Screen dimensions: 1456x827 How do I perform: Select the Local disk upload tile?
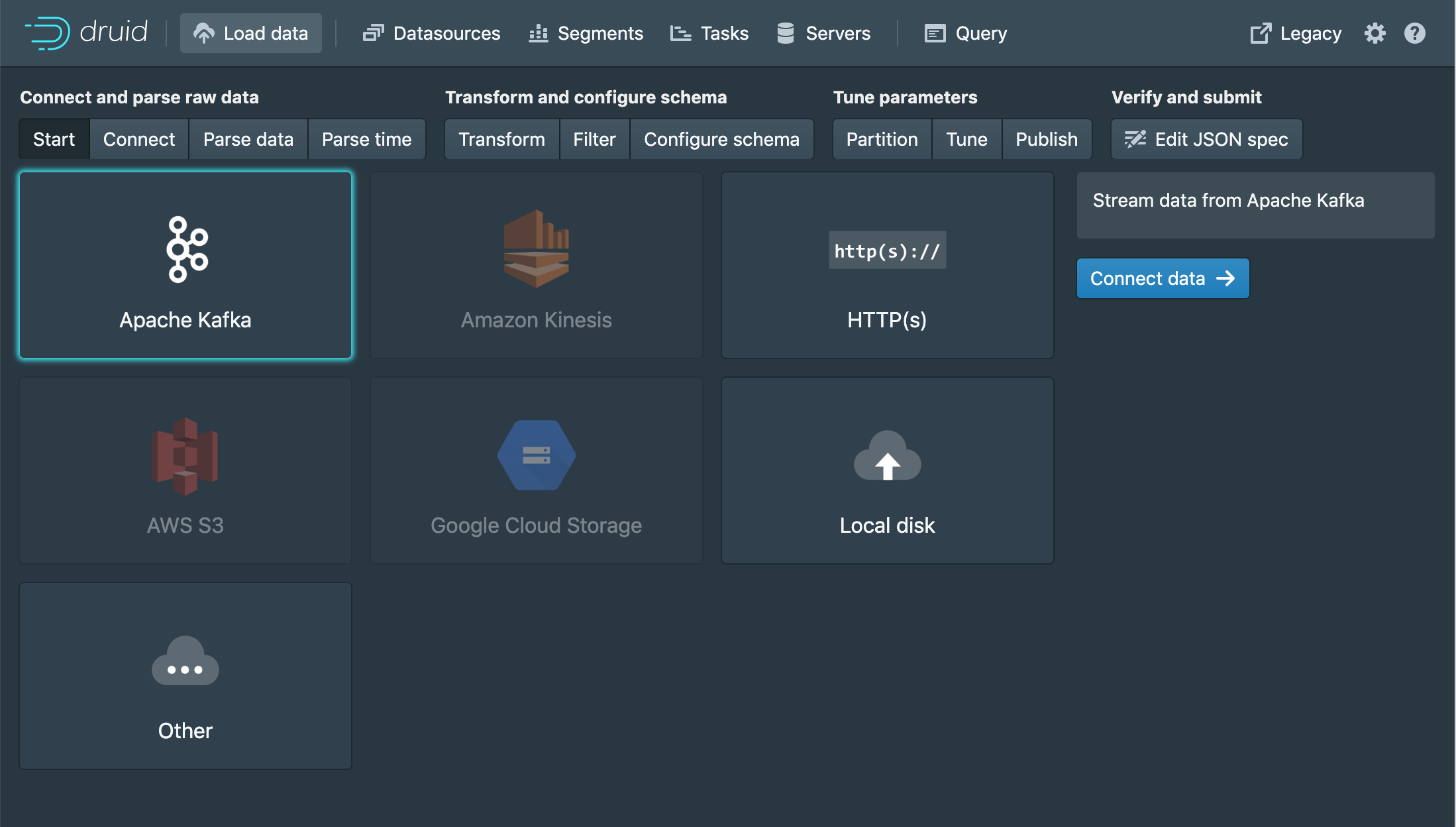pos(887,470)
